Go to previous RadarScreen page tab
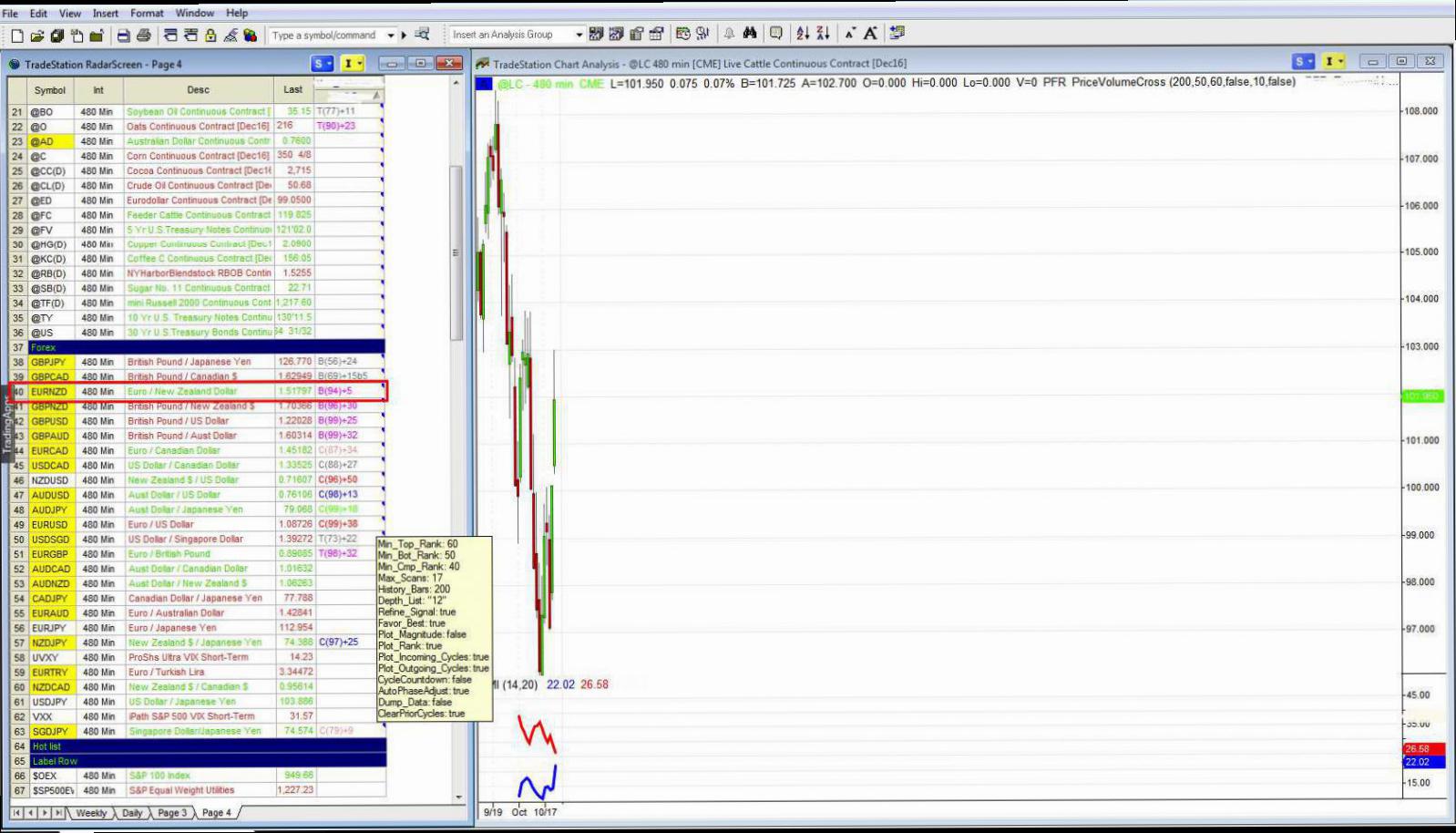The height and width of the screenshot is (833, 1456). click(31, 813)
